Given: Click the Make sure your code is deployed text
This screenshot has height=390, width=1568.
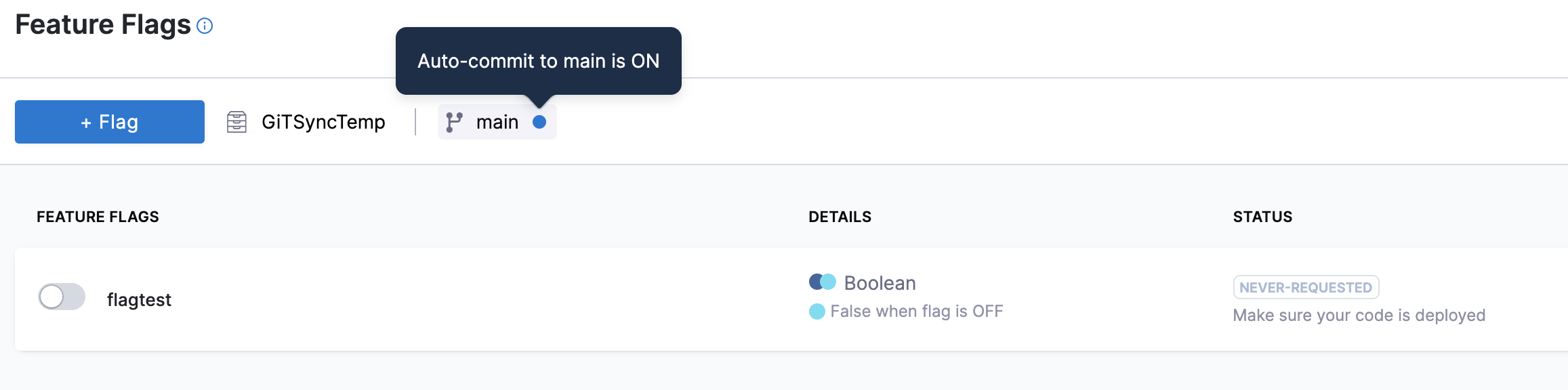Looking at the screenshot, I should 1359,316.
